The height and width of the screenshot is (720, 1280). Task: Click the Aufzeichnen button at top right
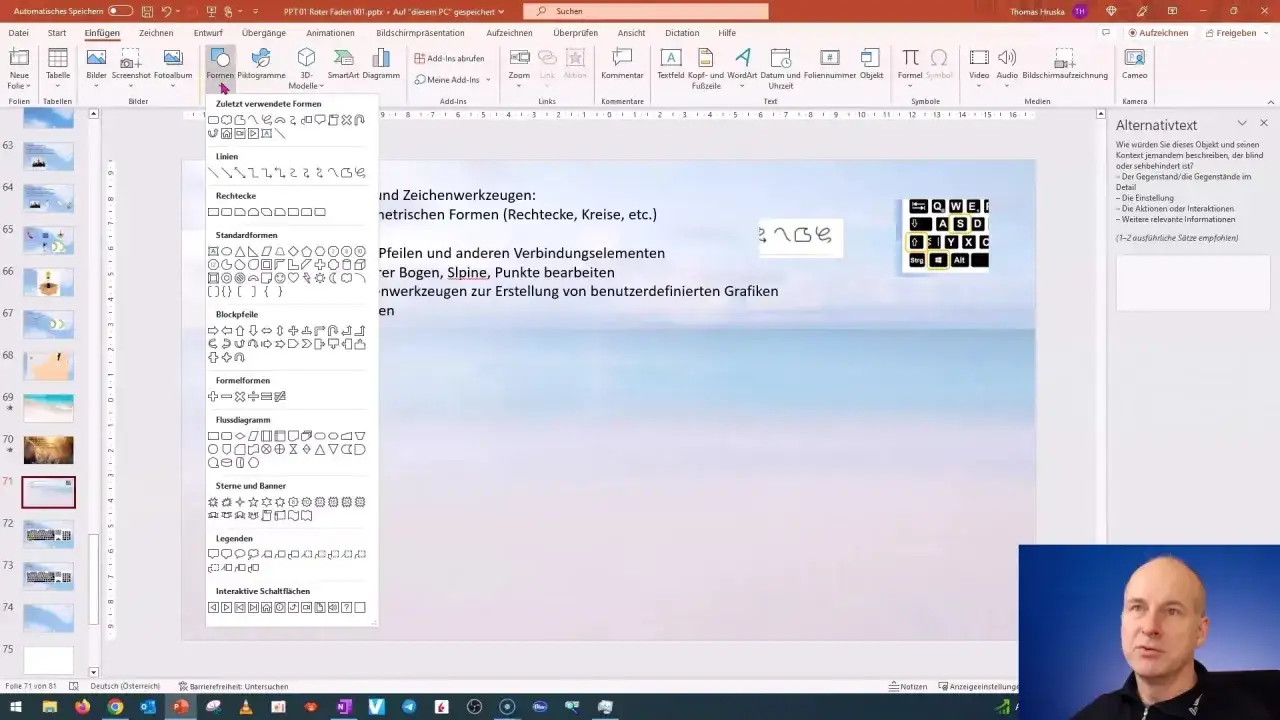tap(1158, 33)
